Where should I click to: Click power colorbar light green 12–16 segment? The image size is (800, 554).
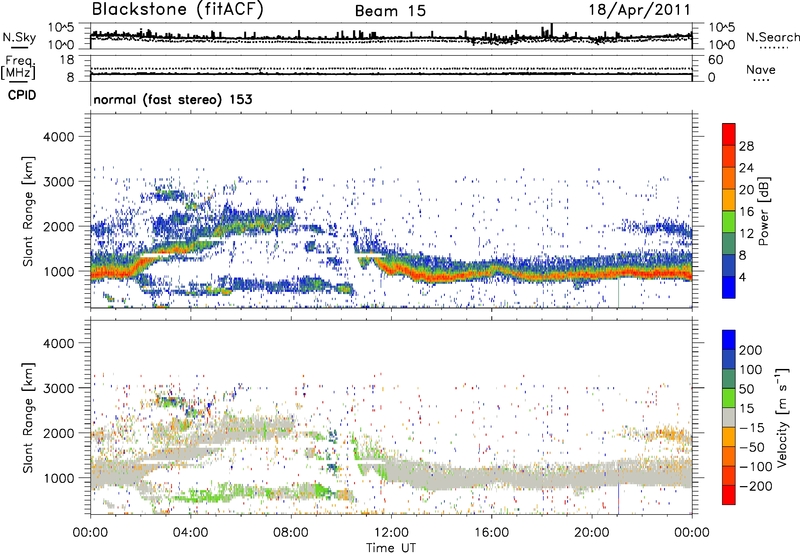(729, 222)
